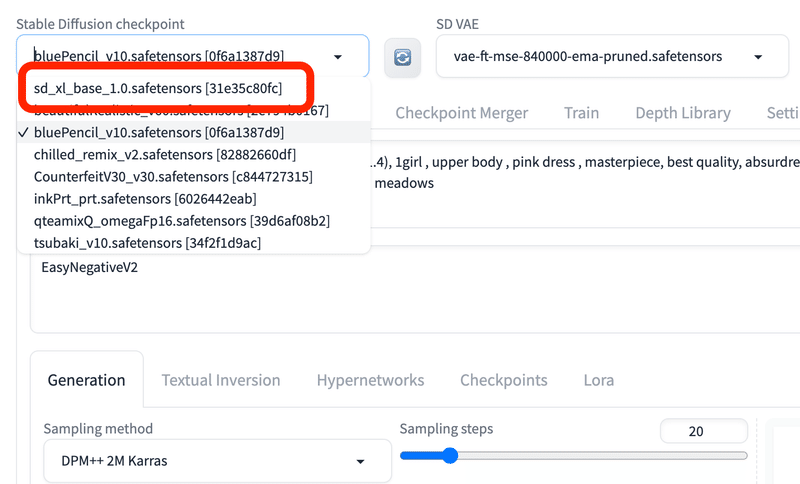Click the Sampling steps value field
Image resolution: width=800 pixels, height=484 pixels.
tap(704, 431)
